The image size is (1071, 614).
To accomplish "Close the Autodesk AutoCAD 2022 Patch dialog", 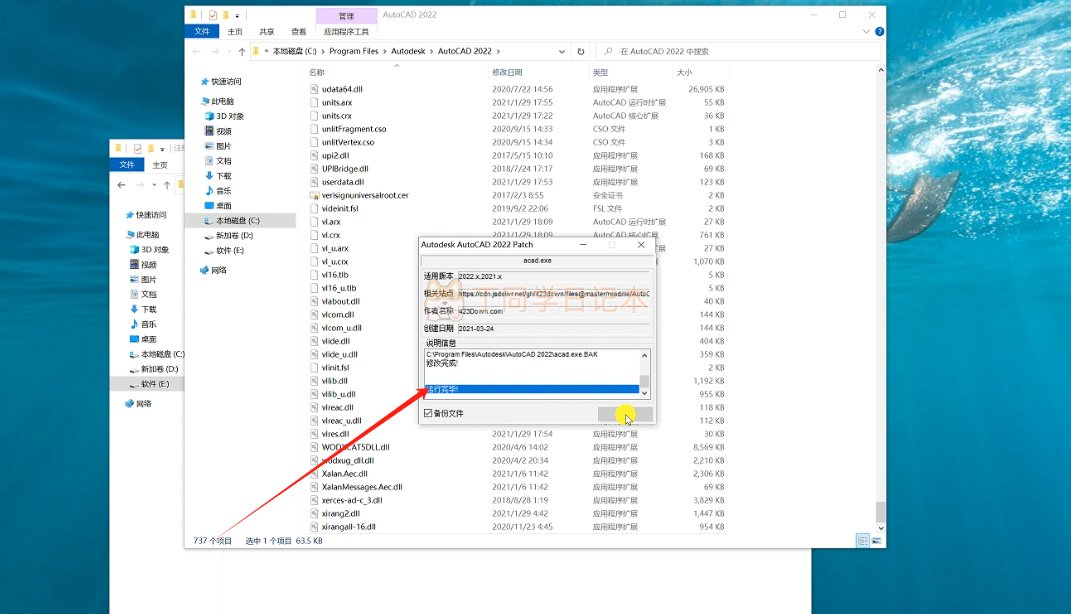I will point(640,244).
